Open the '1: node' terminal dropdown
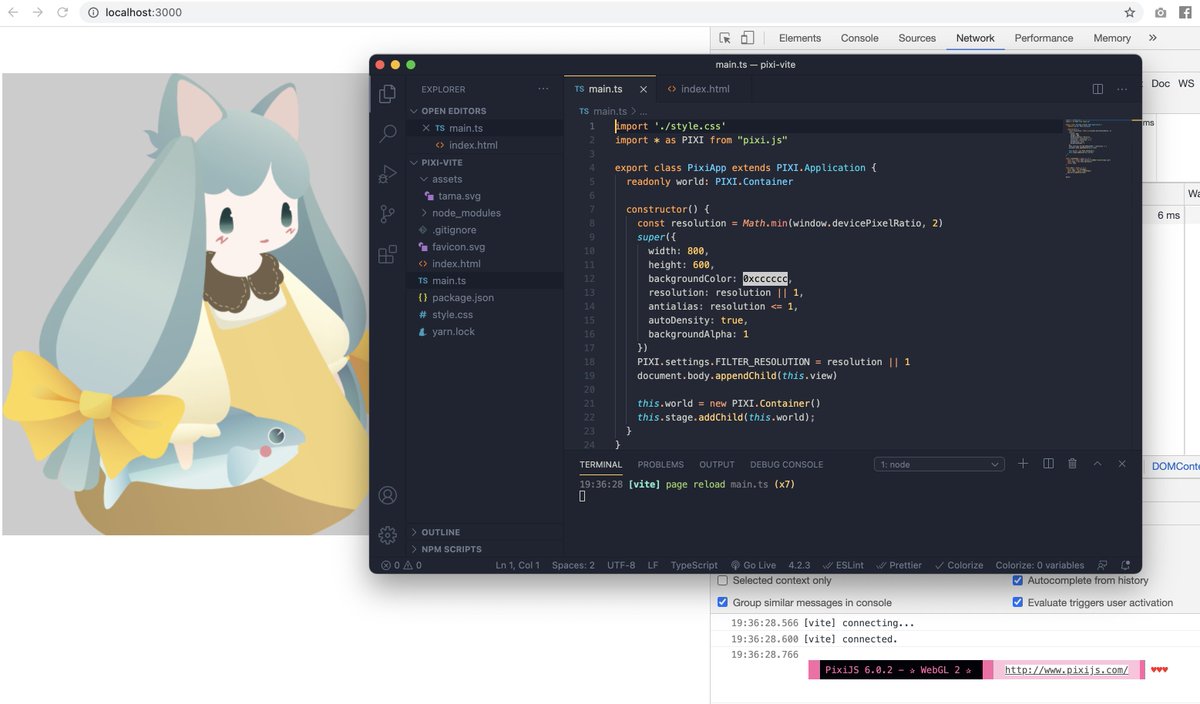1200x704 pixels. (x=938, y=463)
